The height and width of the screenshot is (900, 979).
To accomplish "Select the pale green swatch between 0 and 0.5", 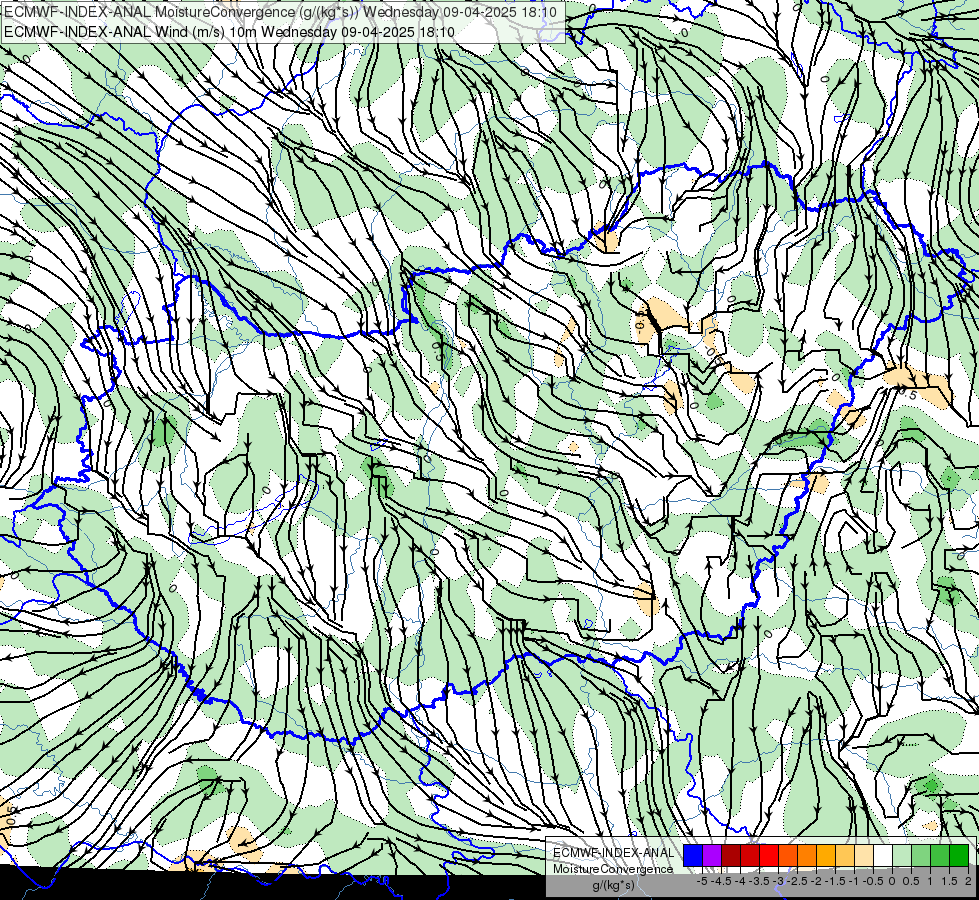I will [x=902, y=855].
